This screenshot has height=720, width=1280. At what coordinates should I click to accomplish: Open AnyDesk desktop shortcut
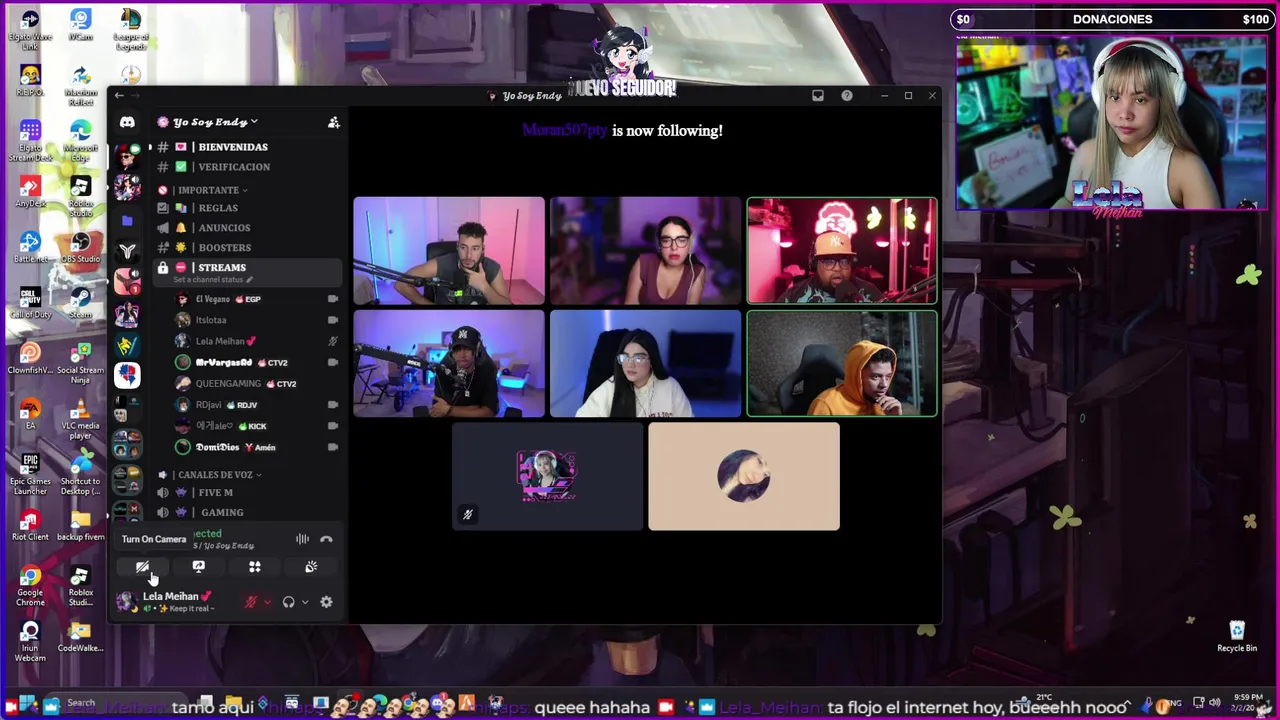30,192
